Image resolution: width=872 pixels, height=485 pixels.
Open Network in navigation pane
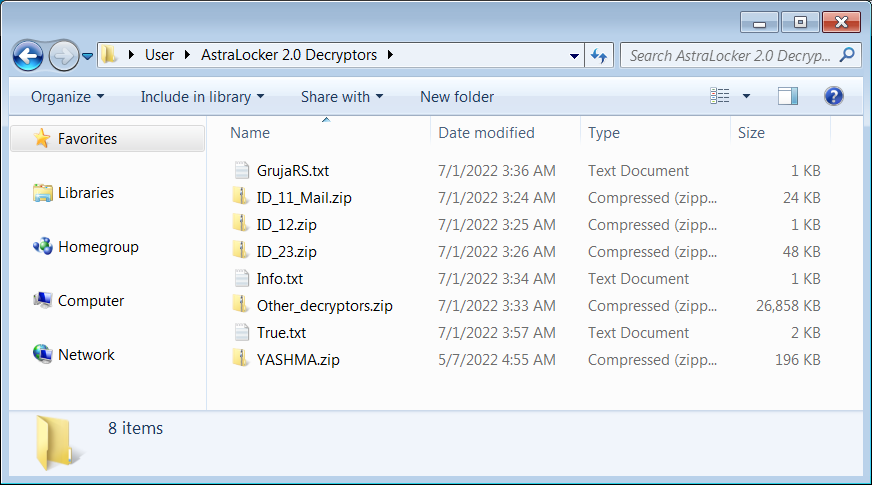click(x=86, y=355)
